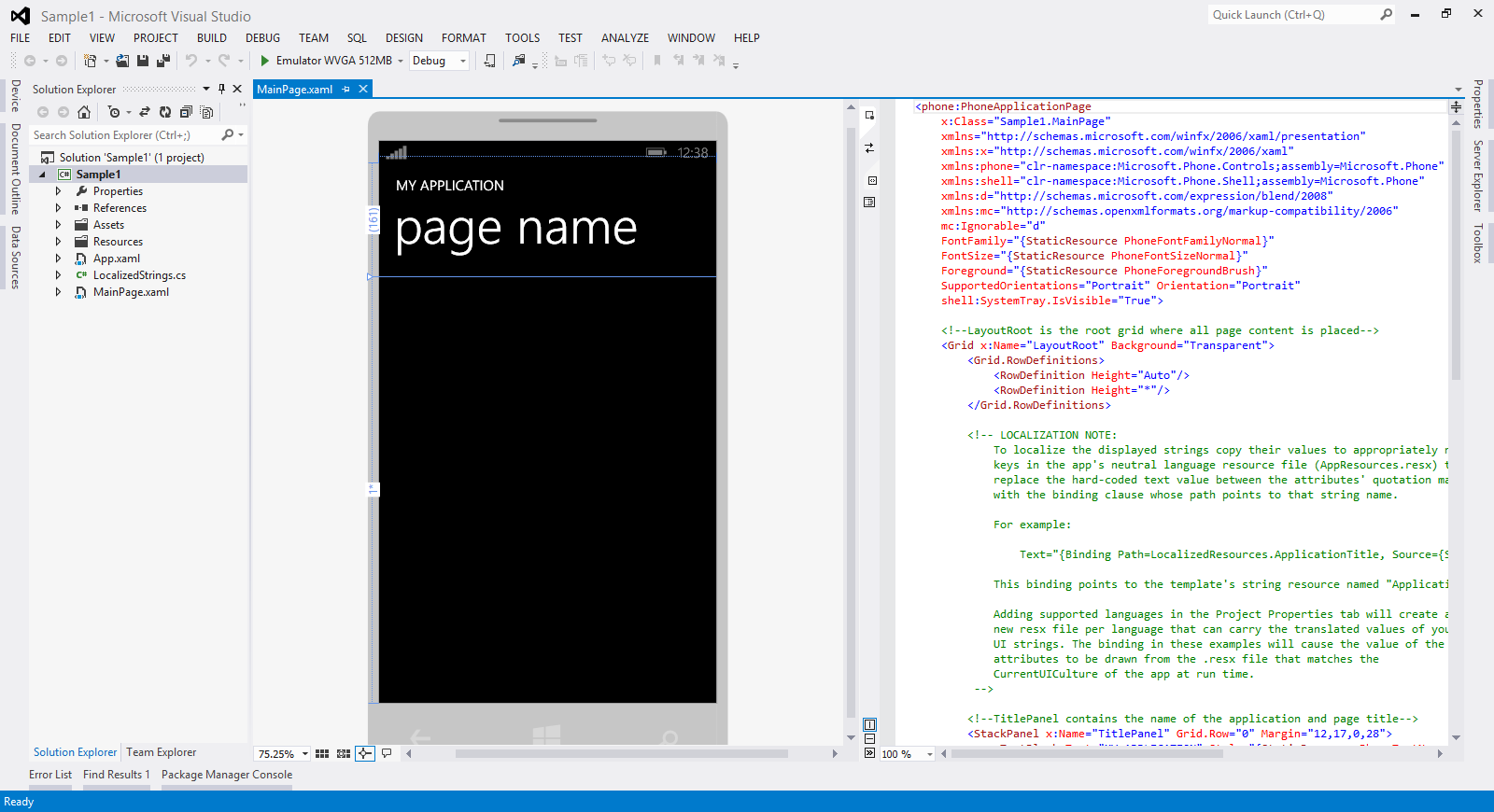Click the Design view icon in the split bar
Screen dimensions: 1494x812
869,116
